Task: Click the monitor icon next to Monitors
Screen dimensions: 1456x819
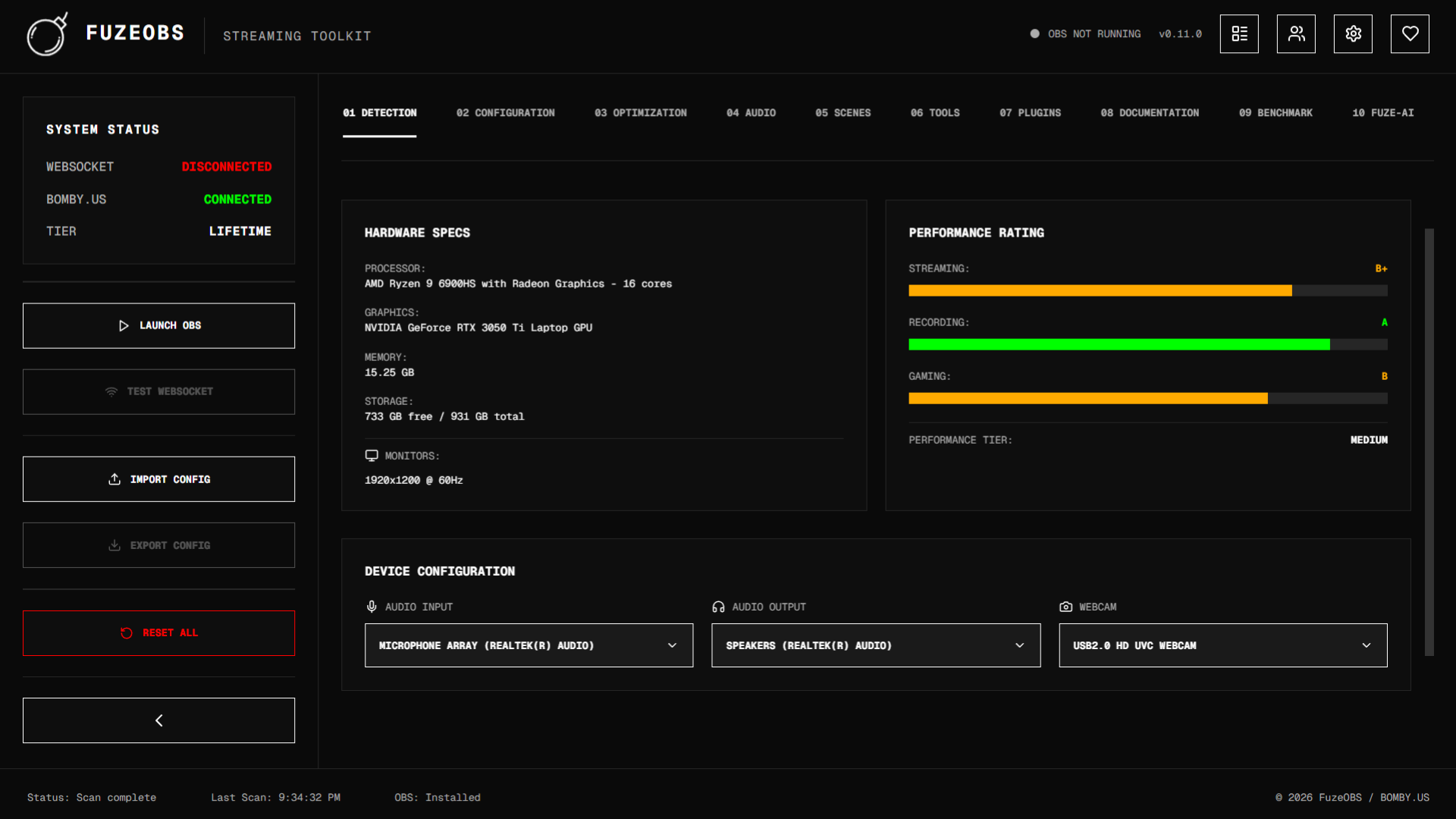Action: (x=372, y=455)
